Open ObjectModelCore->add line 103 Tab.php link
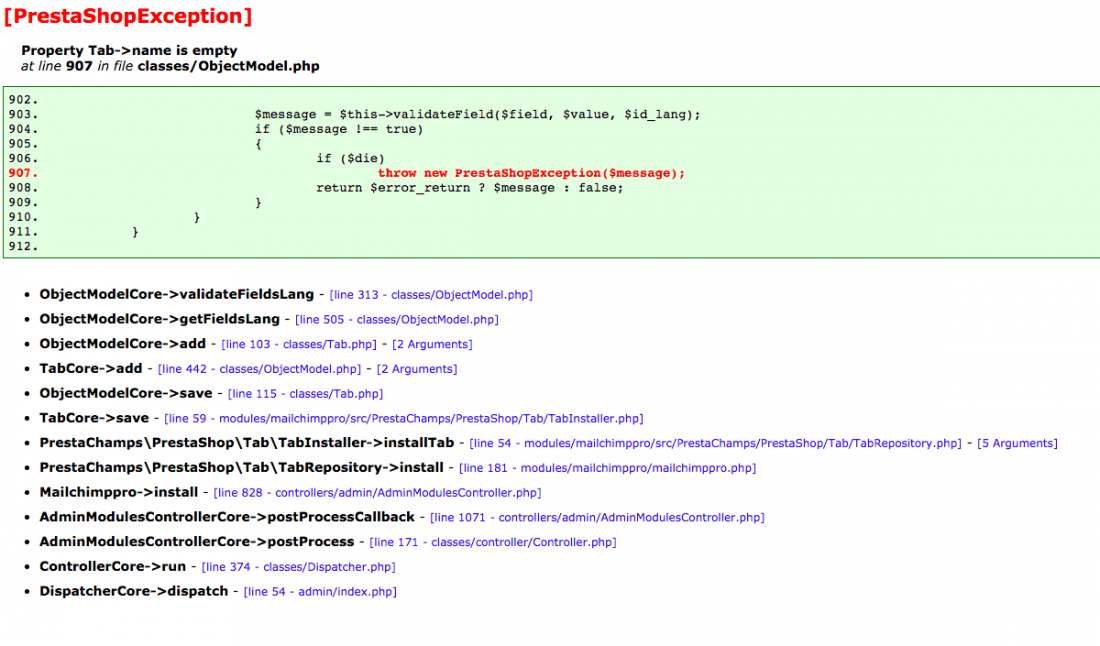 299,344
